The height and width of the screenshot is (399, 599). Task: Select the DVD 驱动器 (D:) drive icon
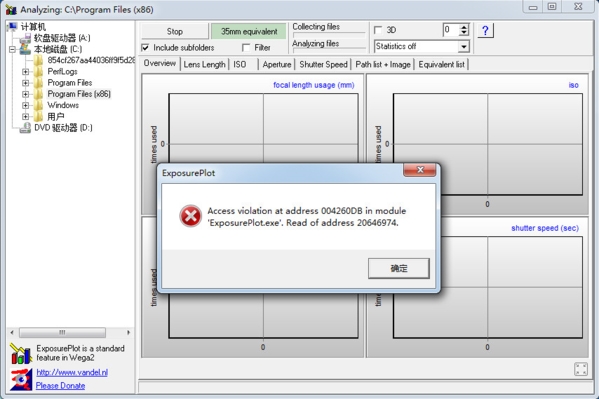26,128
